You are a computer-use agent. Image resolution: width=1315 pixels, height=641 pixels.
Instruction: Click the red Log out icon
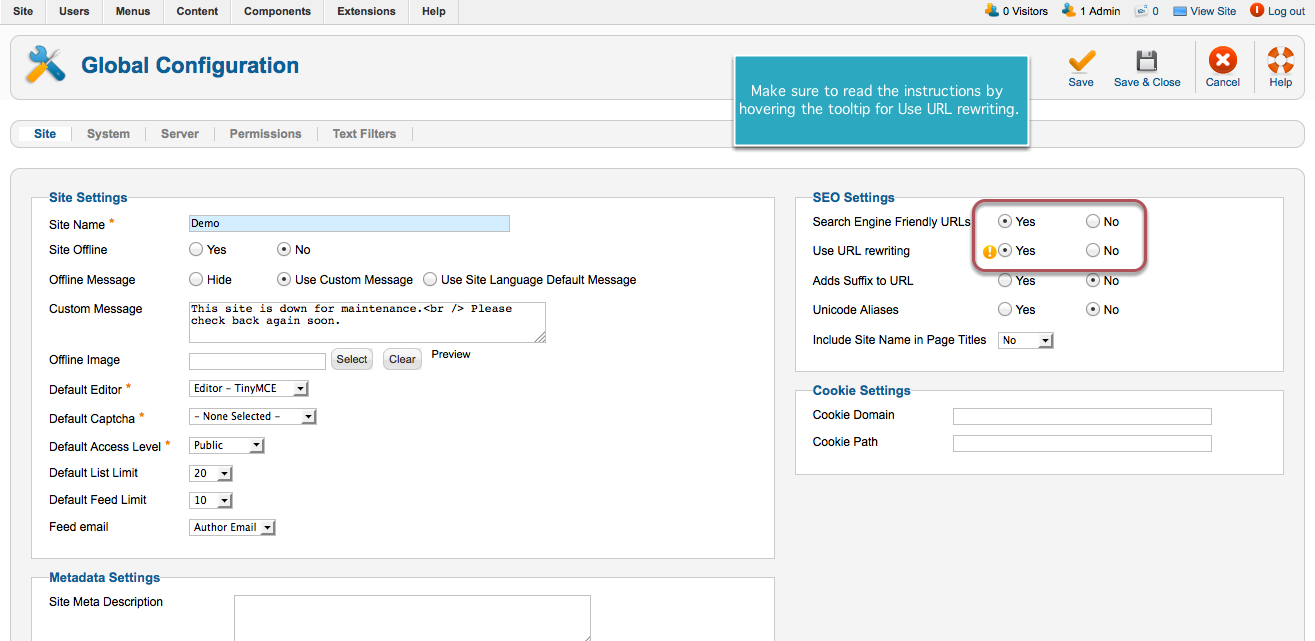pos(1257,11)
